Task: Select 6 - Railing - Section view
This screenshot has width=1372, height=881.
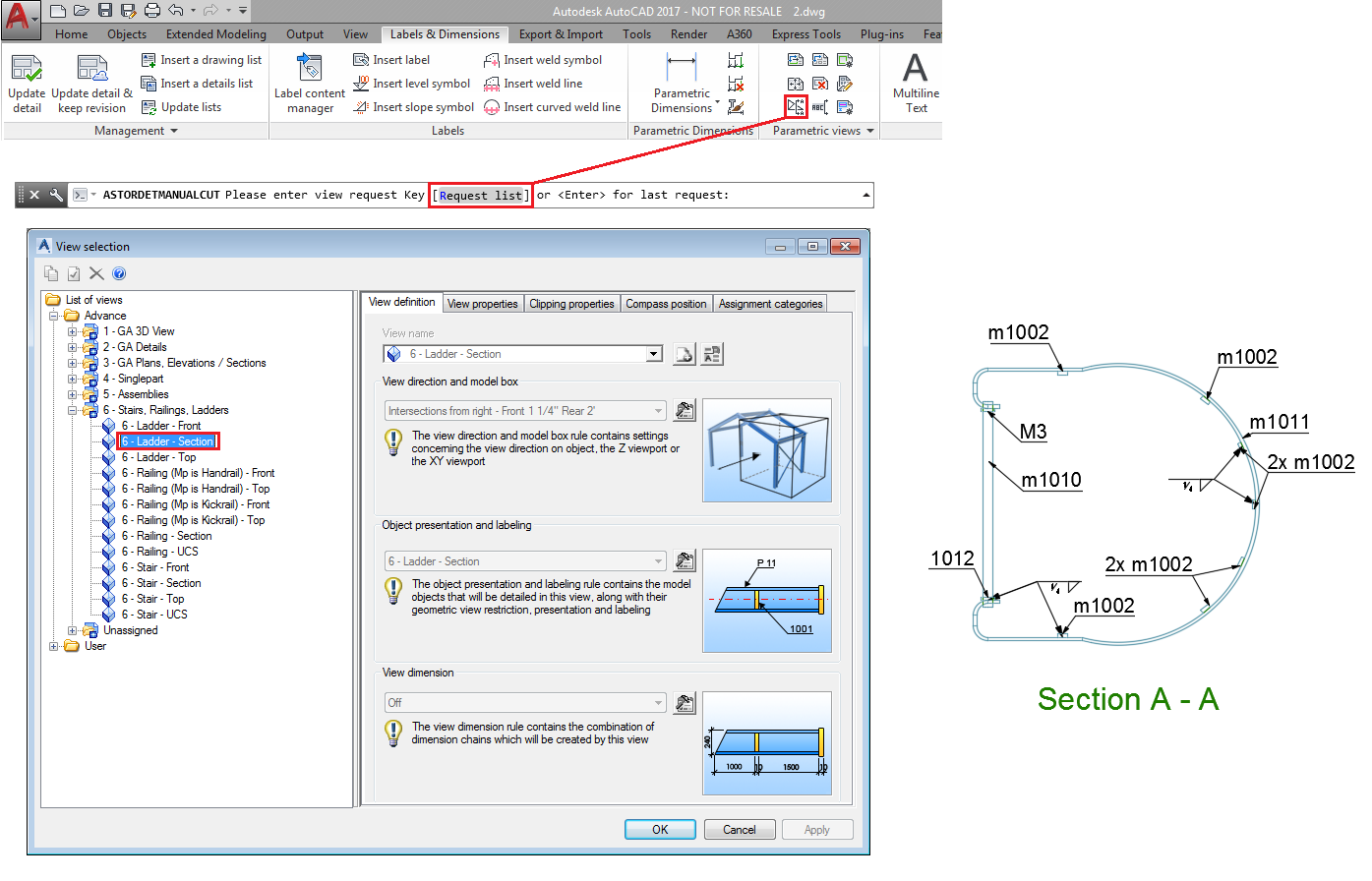Action: [x=166, y=536]
